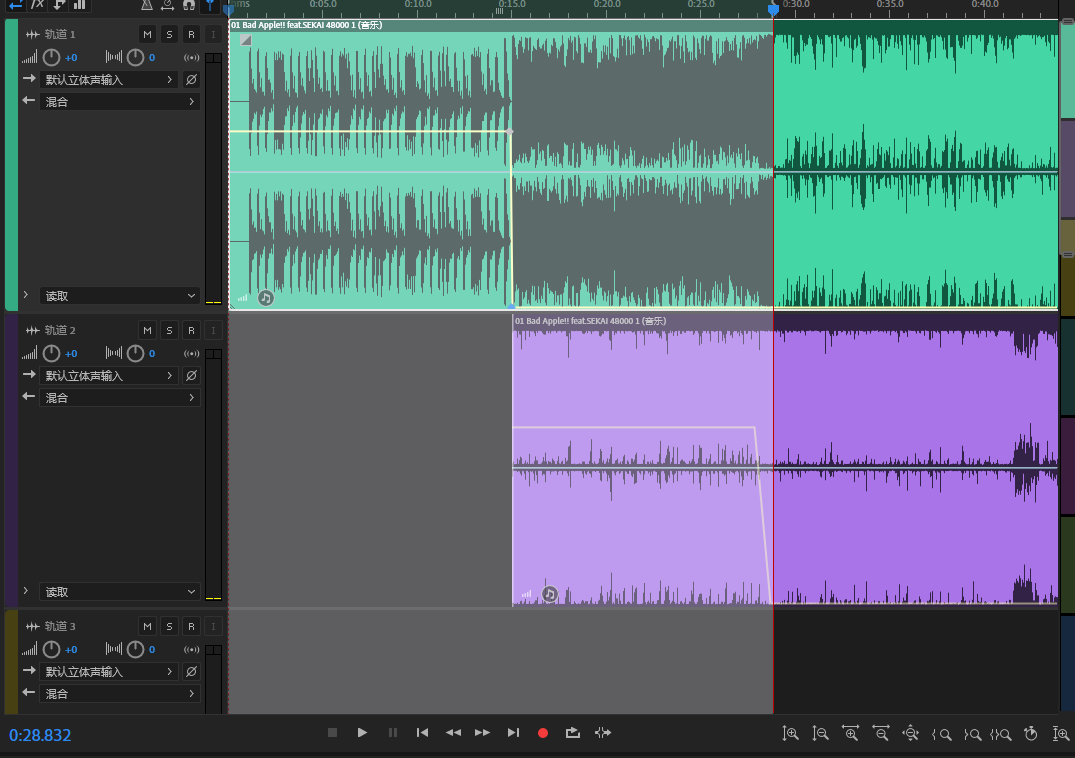Click the skip selection icon in transport
Screen dimensions: 1075x758
[602, 733]
